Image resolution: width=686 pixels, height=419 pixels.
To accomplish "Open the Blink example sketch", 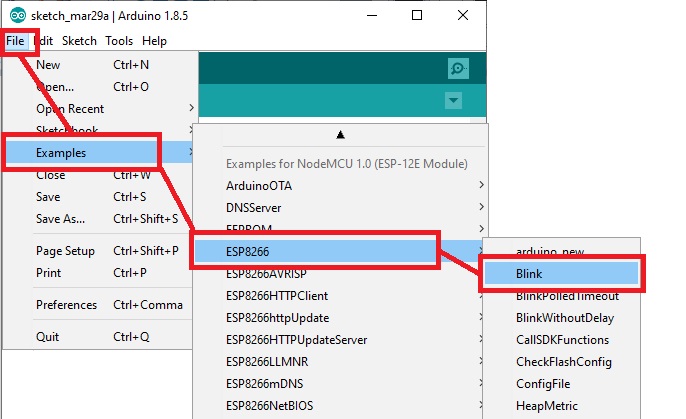I will [562, 274].
